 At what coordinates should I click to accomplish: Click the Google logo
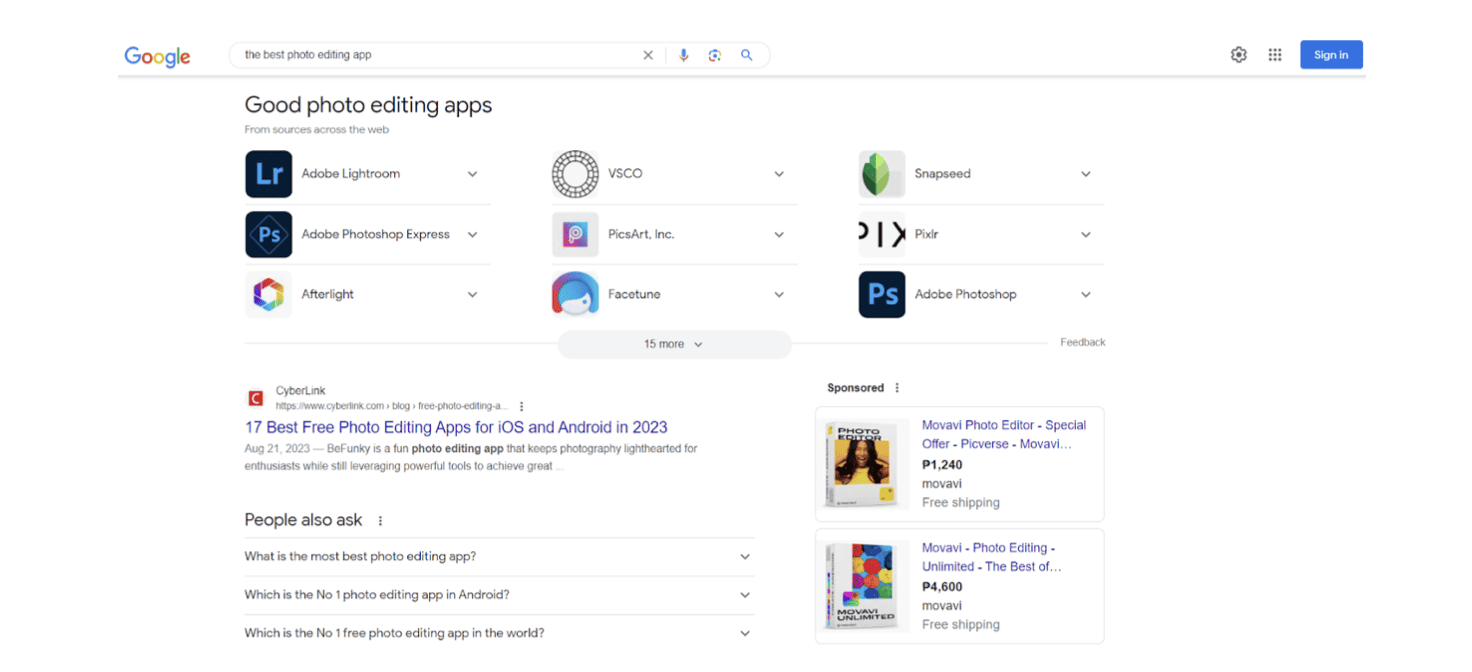click(157, 56)
